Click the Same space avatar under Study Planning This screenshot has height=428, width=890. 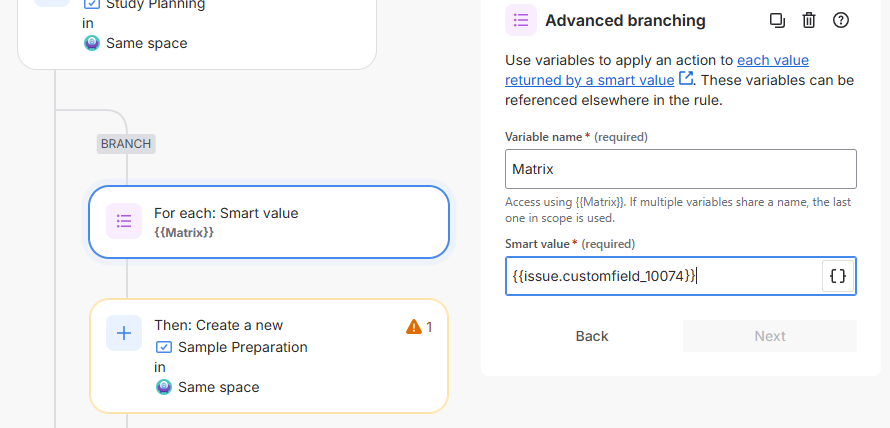(92, 43)
